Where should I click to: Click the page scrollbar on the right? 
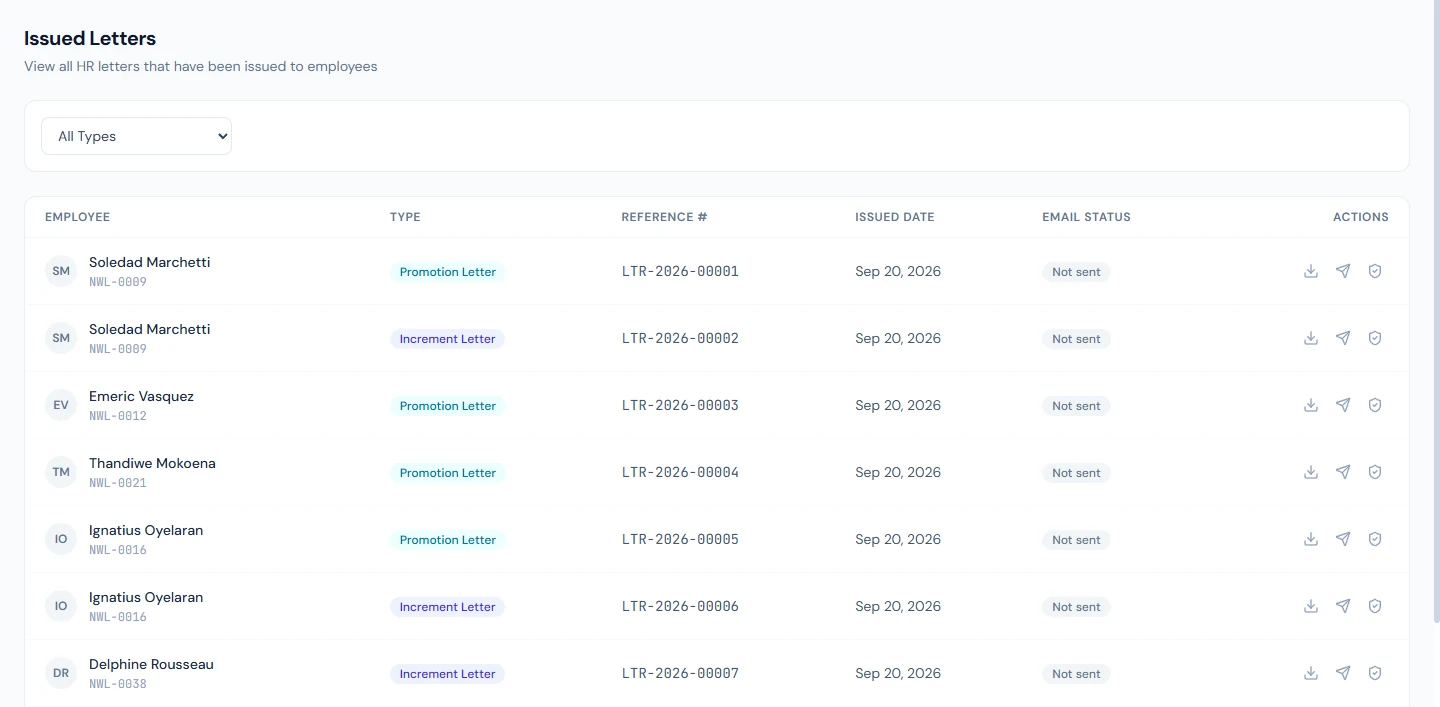click(1436, 310)
